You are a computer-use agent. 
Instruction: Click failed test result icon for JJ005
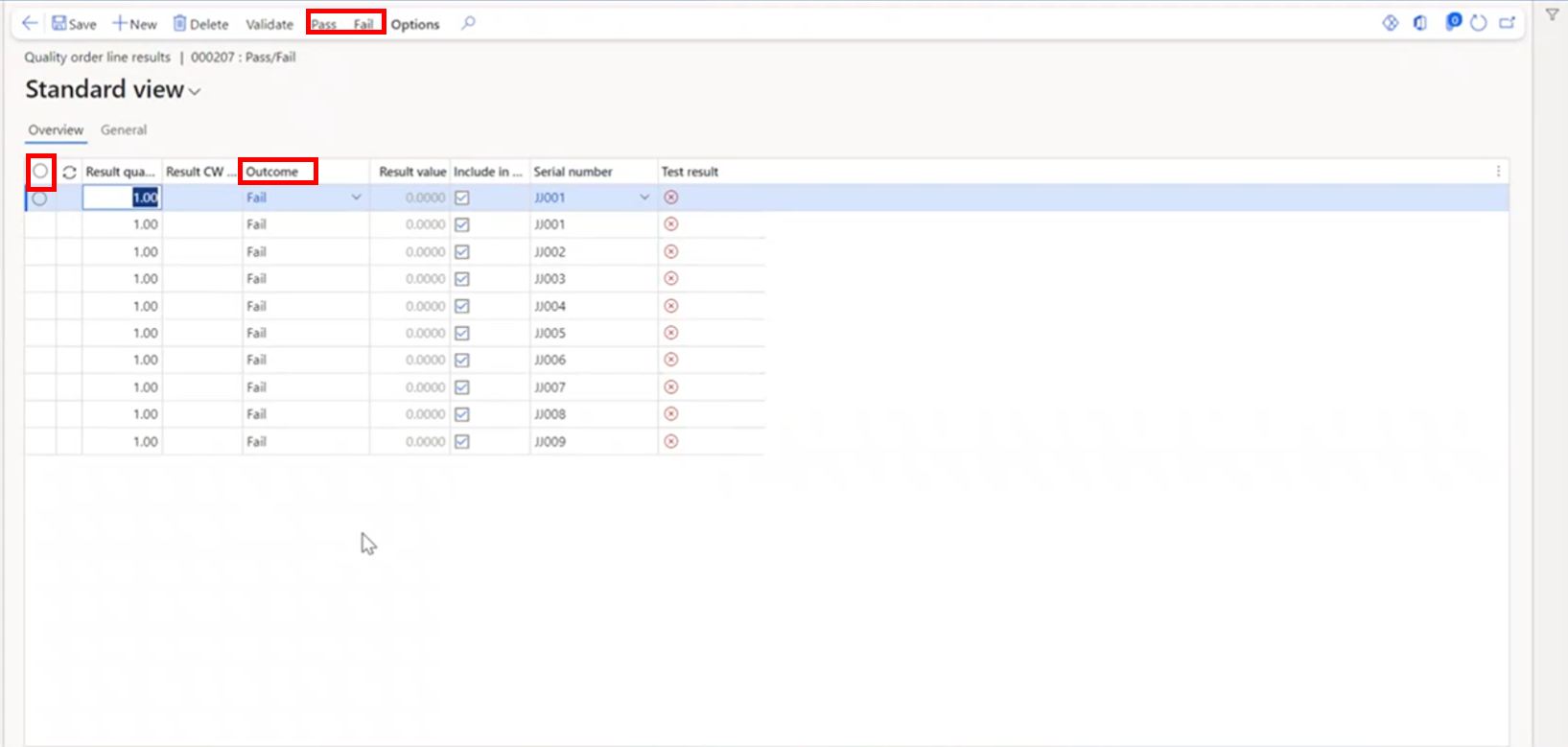pyautogui.click(x=671, y=333)
